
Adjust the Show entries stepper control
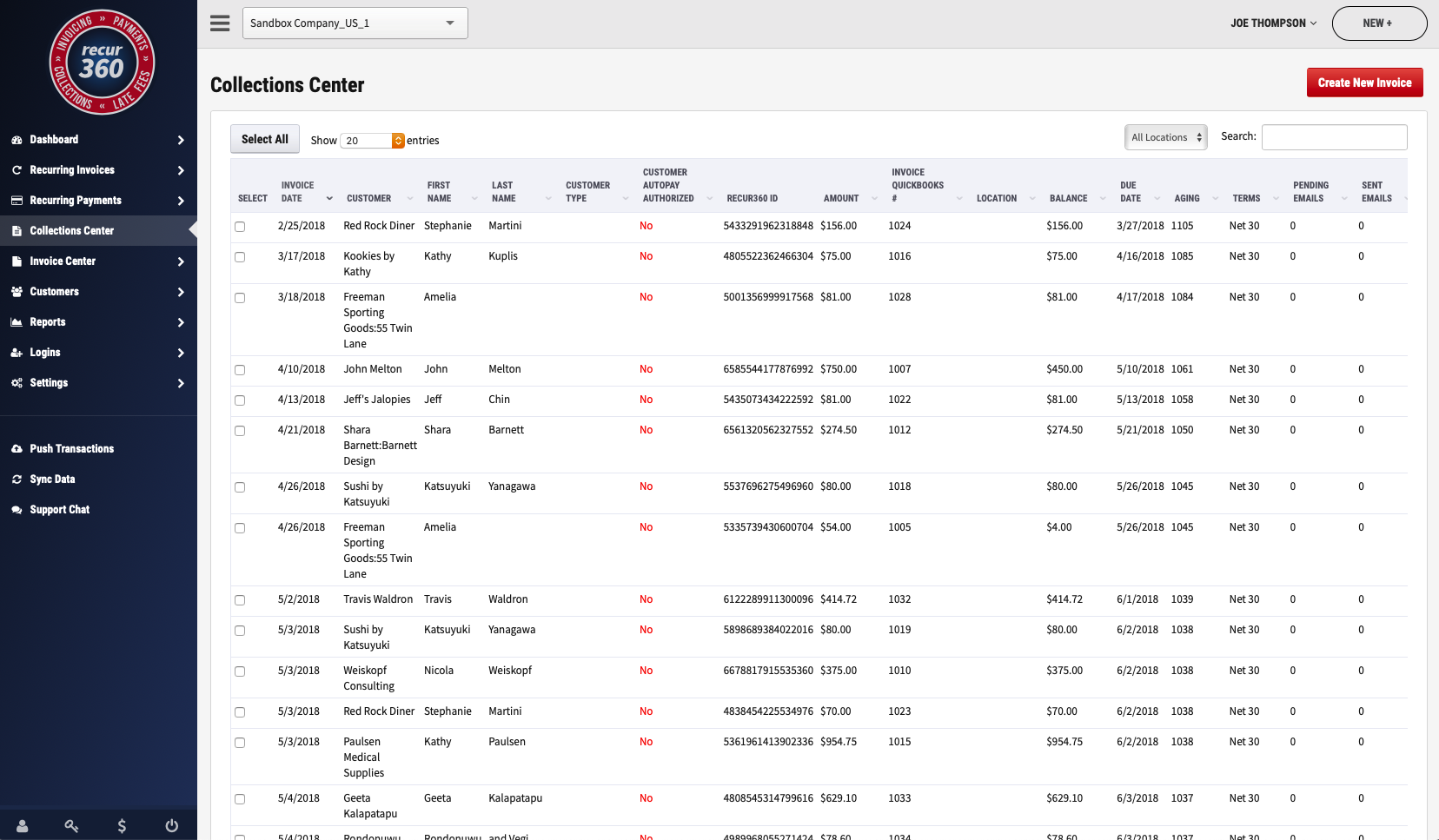click(x=397, y=140)
